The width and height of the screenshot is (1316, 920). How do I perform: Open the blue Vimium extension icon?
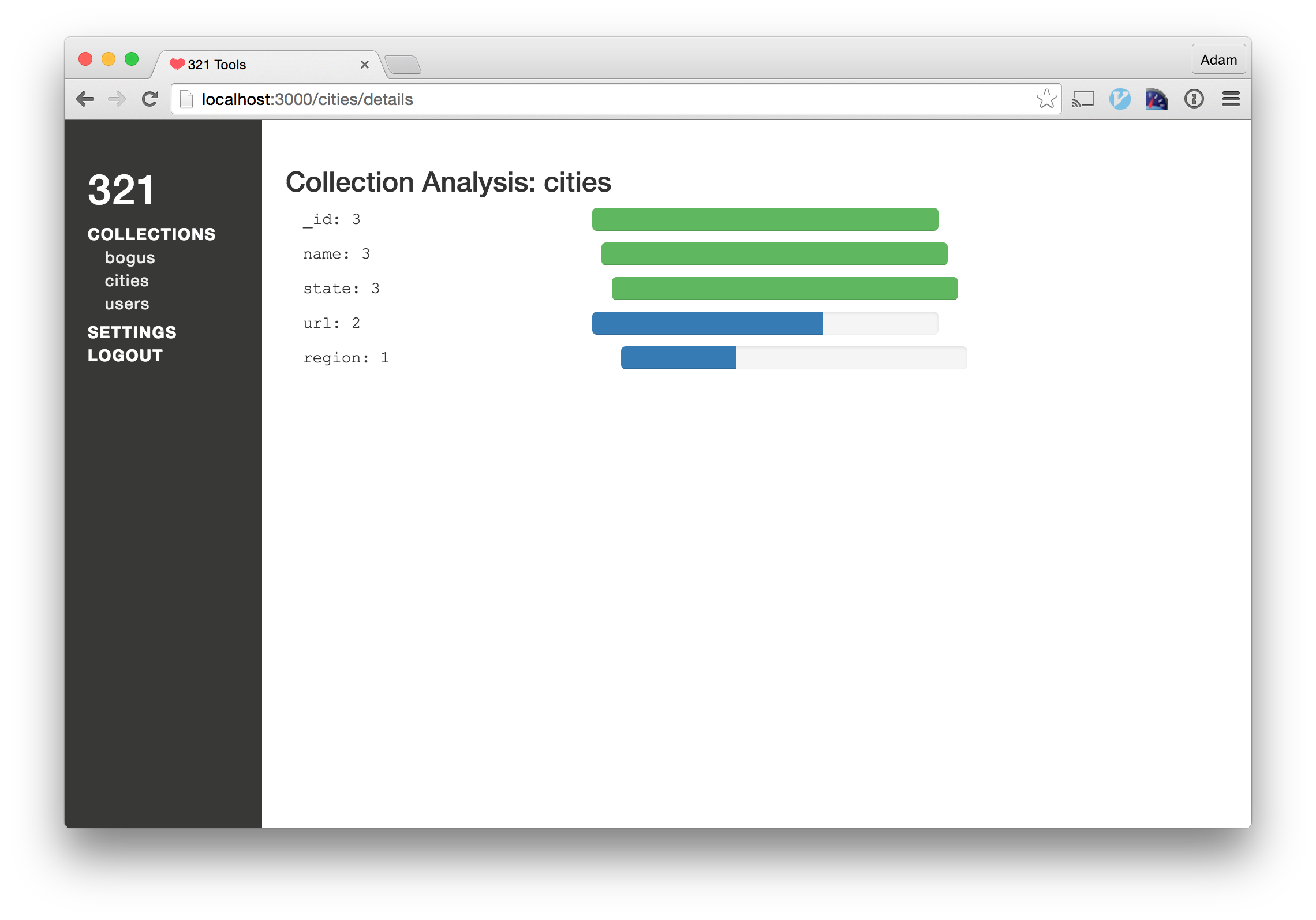(x=1120, y=99)
